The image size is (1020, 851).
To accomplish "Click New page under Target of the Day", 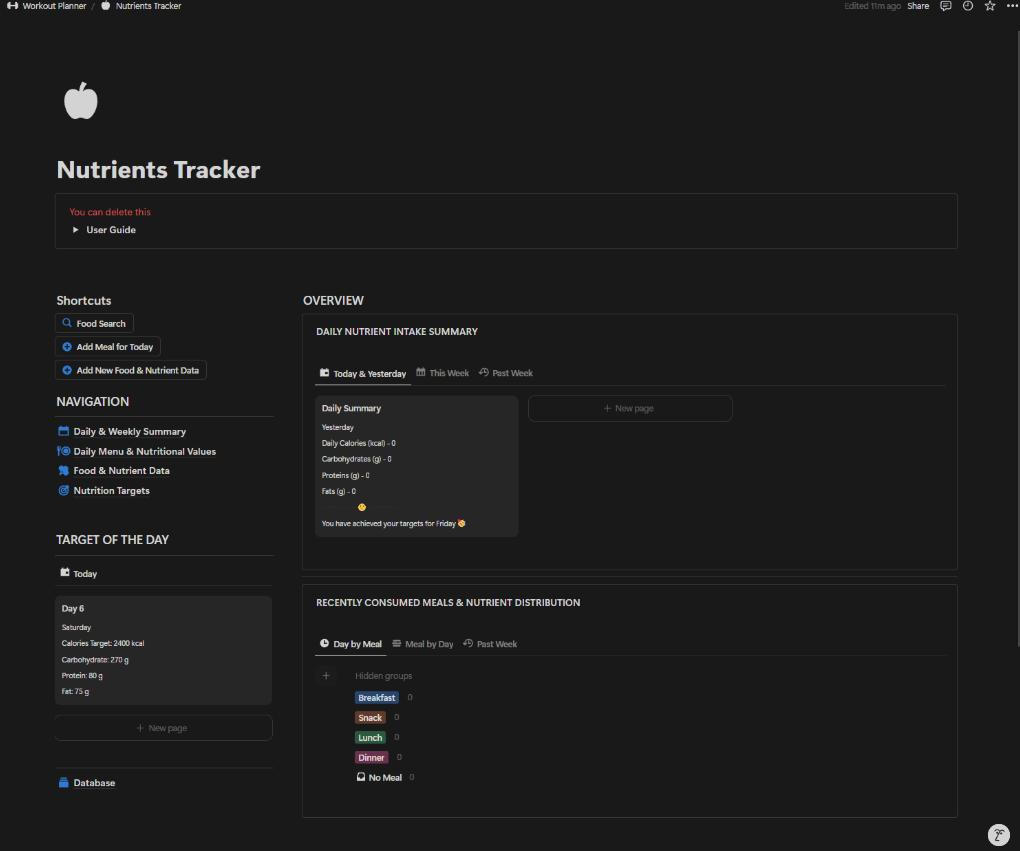I will coord(163,728).
